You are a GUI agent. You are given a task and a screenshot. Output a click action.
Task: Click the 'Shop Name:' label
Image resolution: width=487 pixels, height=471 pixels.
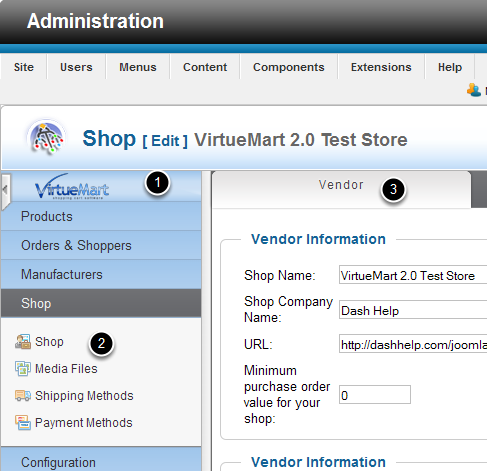280,276
